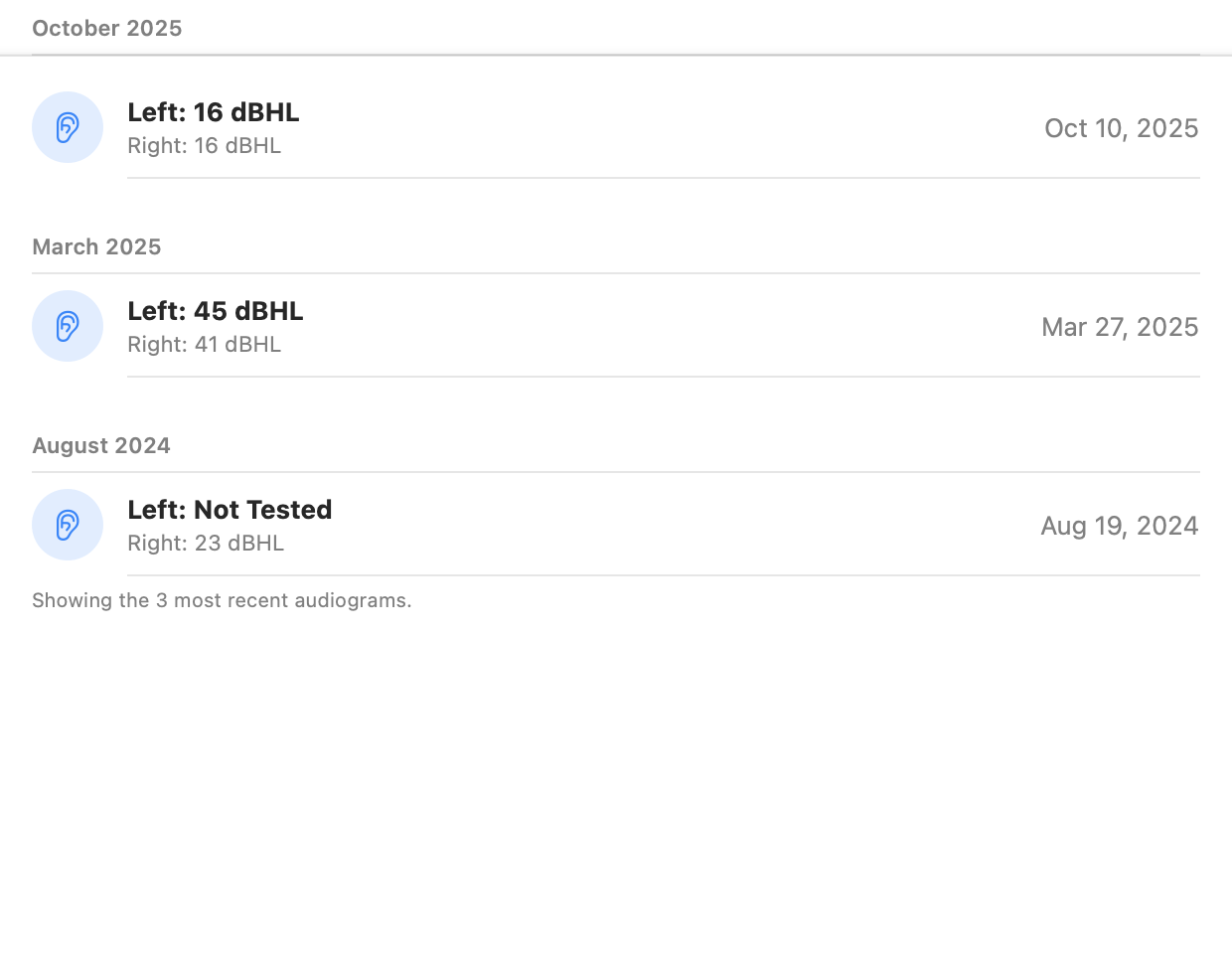Click the 'October 2025' section header

pyautogui.click(x=107, y=28)
